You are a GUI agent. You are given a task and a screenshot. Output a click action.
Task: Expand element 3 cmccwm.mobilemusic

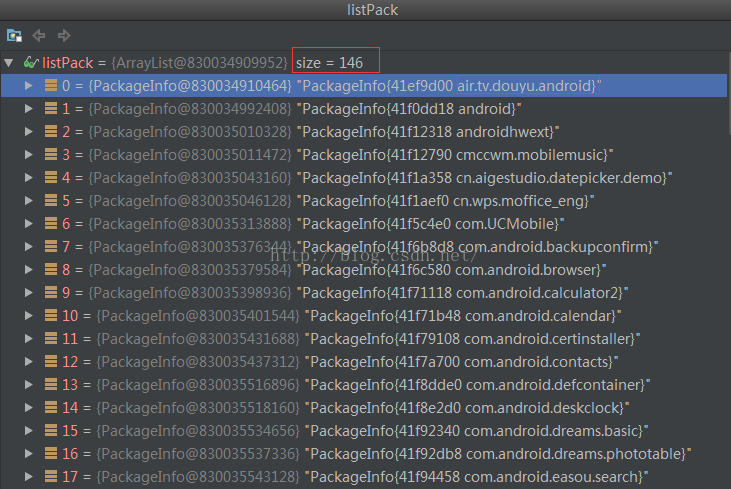pos(28,154)
